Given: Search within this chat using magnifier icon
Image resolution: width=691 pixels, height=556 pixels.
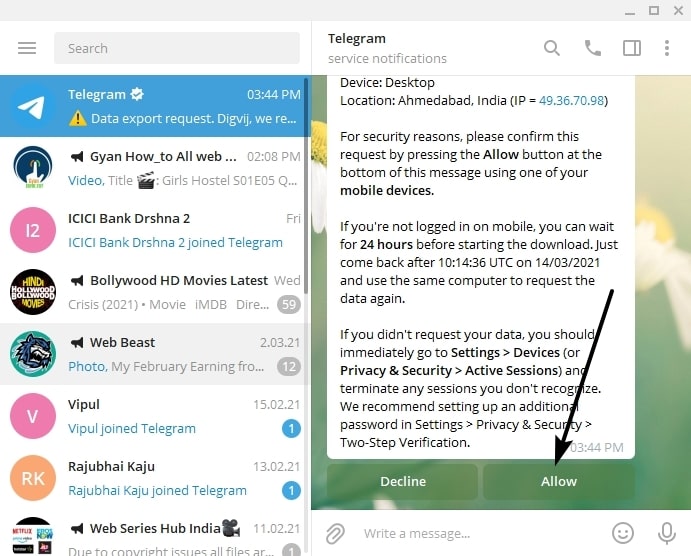Looking at the screenshot, I should [552, 48].
